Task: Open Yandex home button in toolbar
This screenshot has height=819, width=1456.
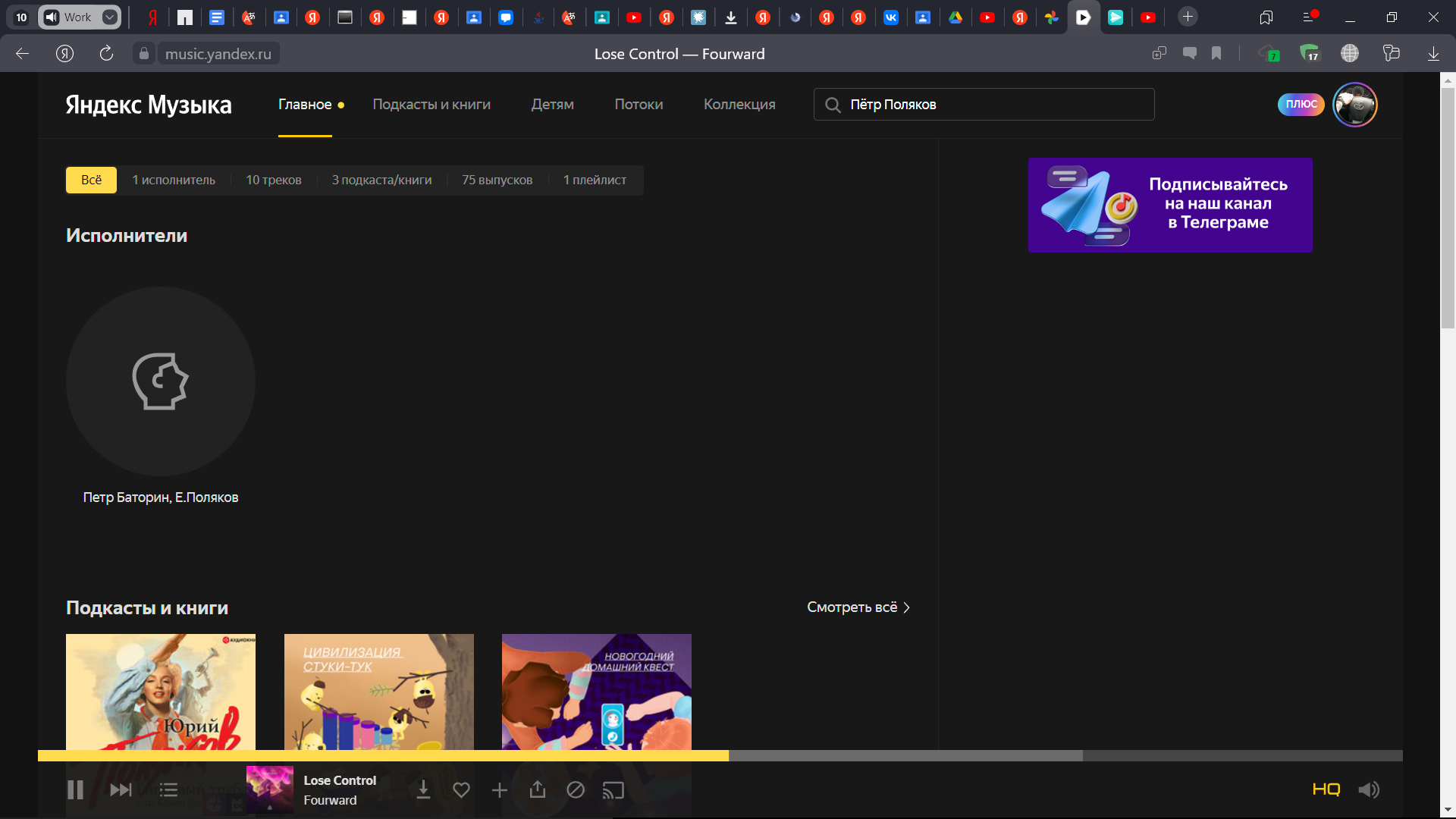Action: point(64,53)
